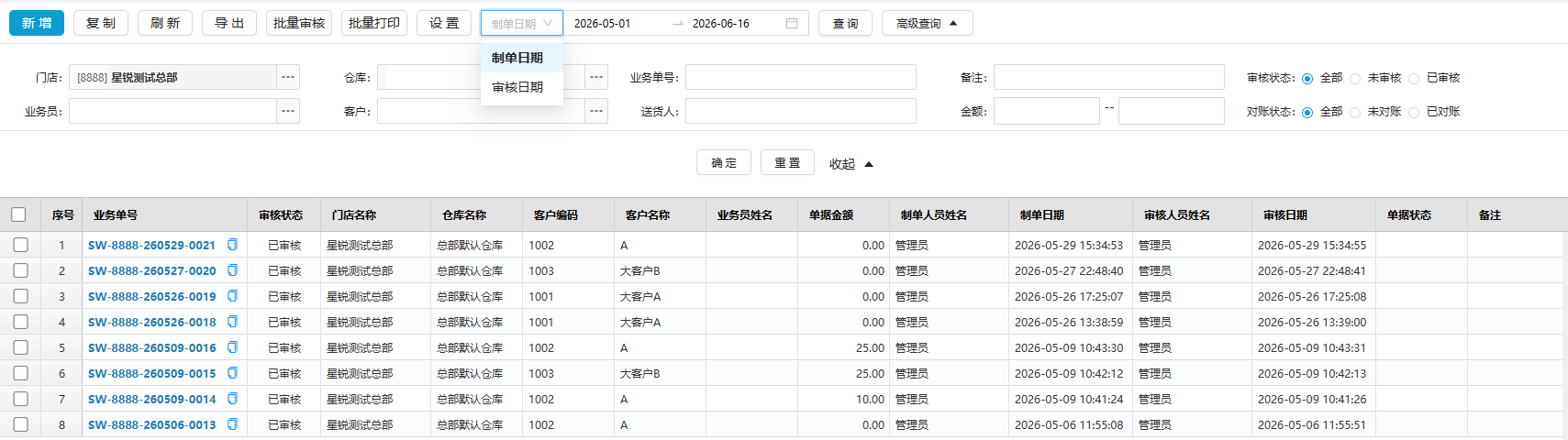Image resolution: width=1568 pixels, height=440 pixels.
Task: Open order link SW-8888-260529-0021
Action: pyautogui.click(x=151, y=245)
